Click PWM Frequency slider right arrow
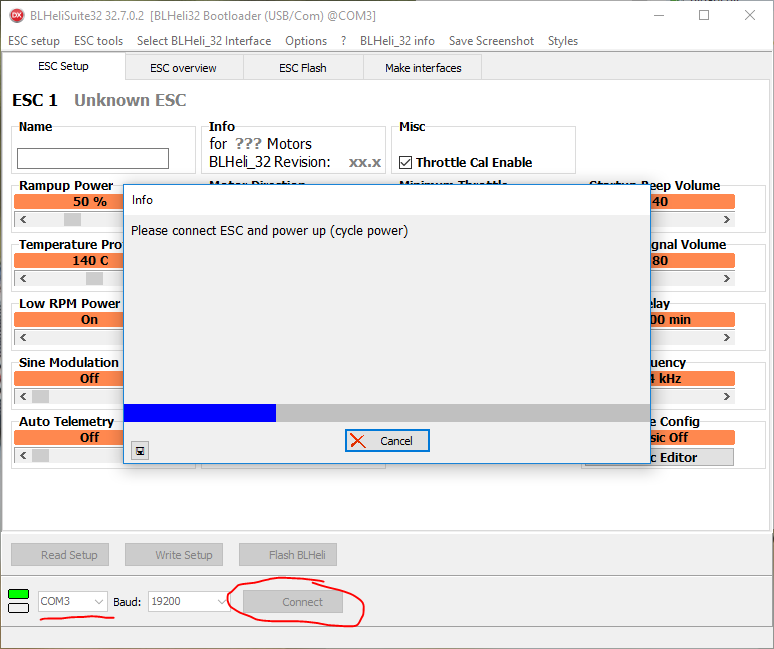This screenshot has height=649, width=774. click(x=727, y=396)
